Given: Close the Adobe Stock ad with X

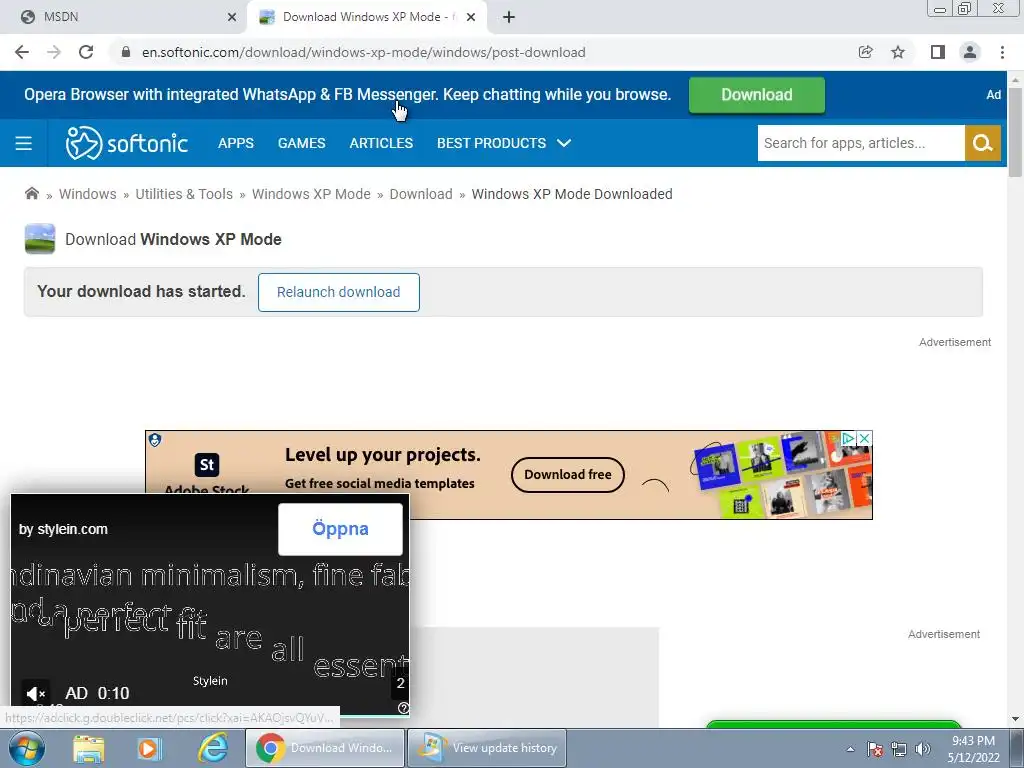Looking at the screenshot, I should 864,438.
